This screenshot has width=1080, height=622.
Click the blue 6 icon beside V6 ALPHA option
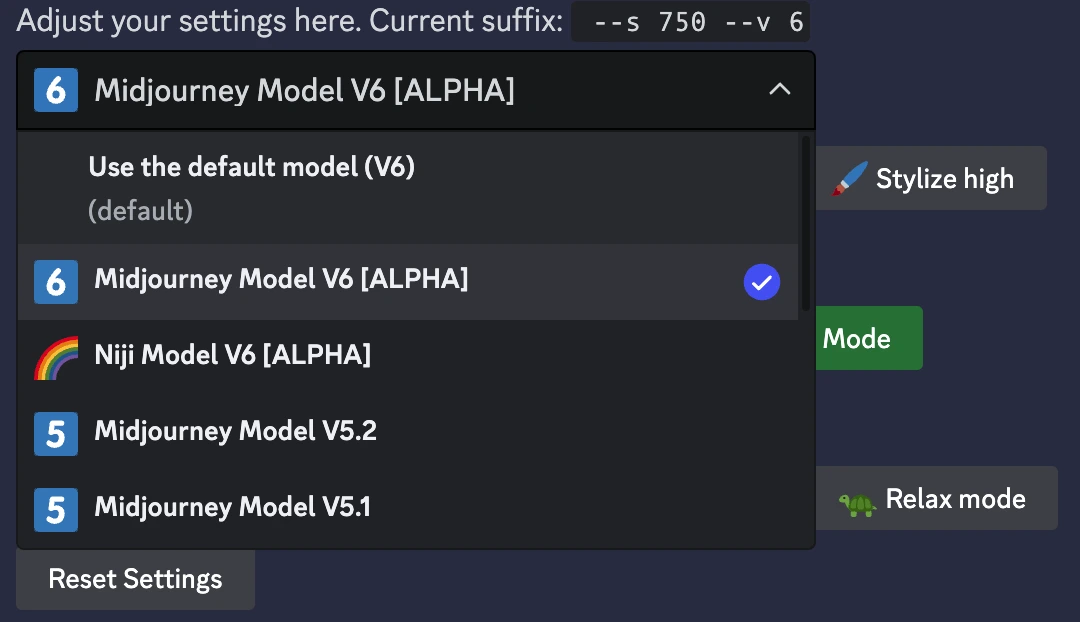click(56, 282)
